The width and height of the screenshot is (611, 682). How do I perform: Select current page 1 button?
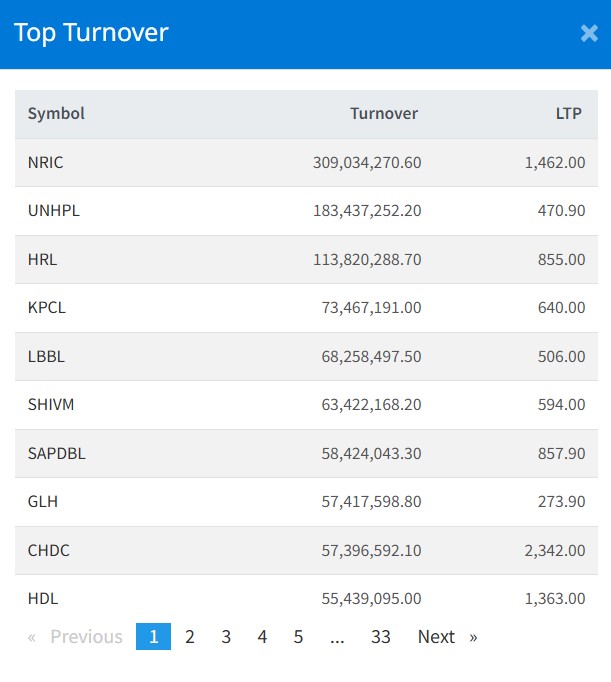(x=154, y=637)
